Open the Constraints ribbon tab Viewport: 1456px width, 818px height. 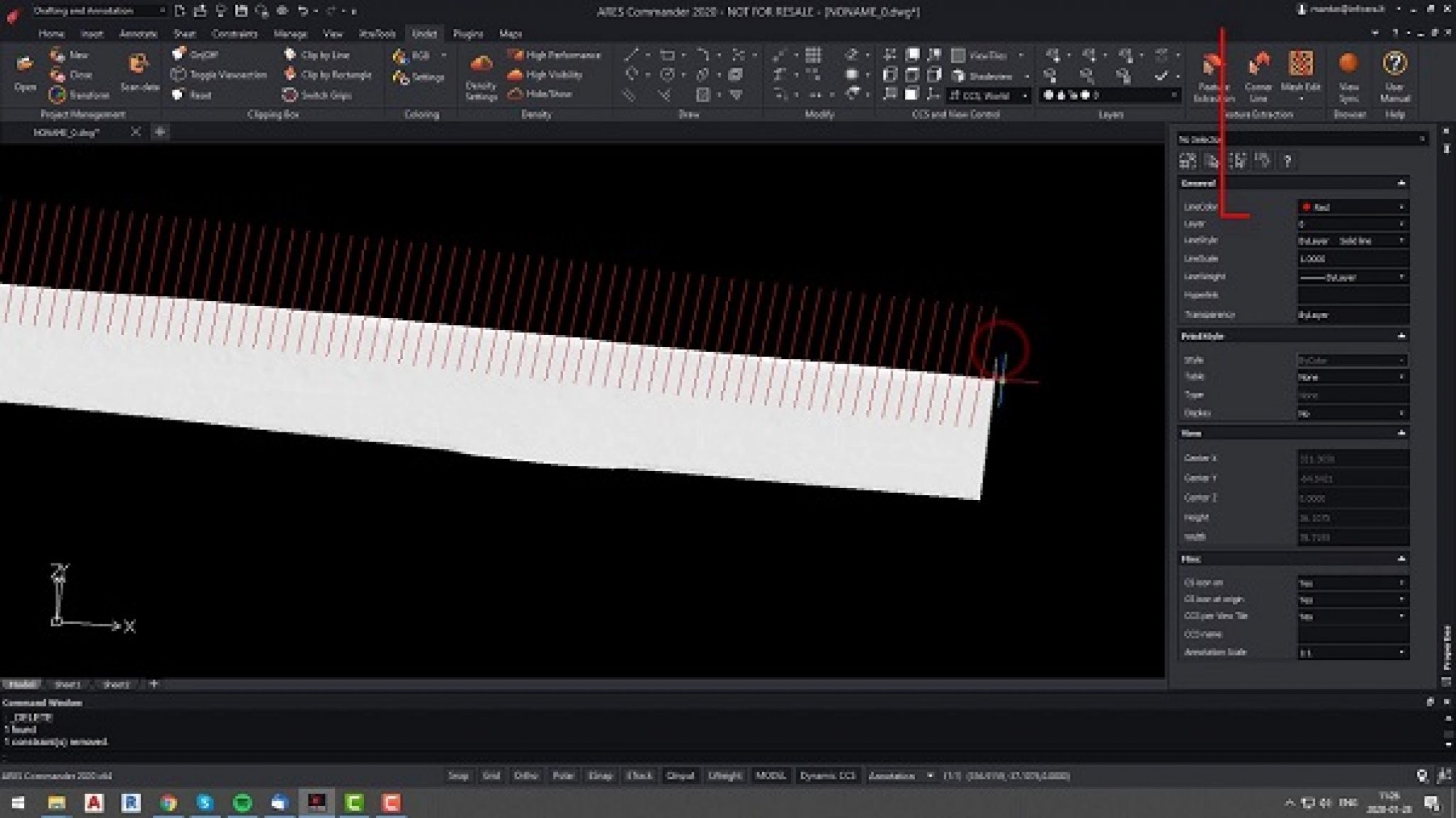pyautogui.click(x=235, y=33)
